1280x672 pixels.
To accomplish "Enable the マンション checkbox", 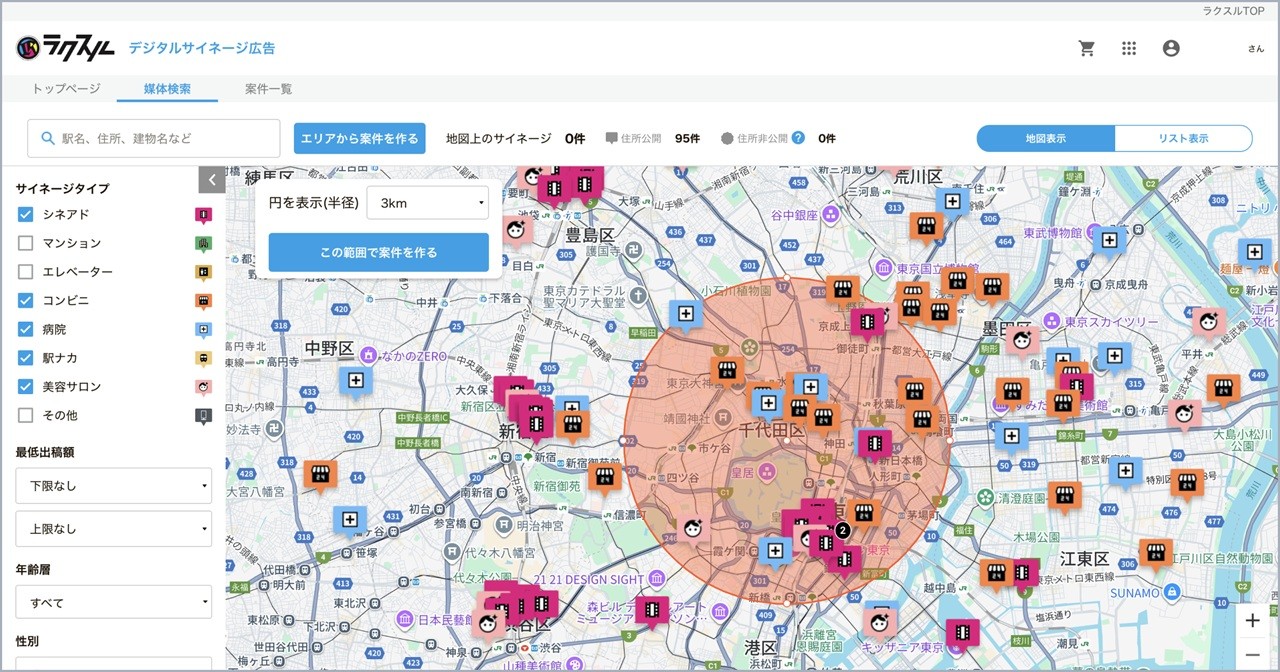I will point(26,243).
